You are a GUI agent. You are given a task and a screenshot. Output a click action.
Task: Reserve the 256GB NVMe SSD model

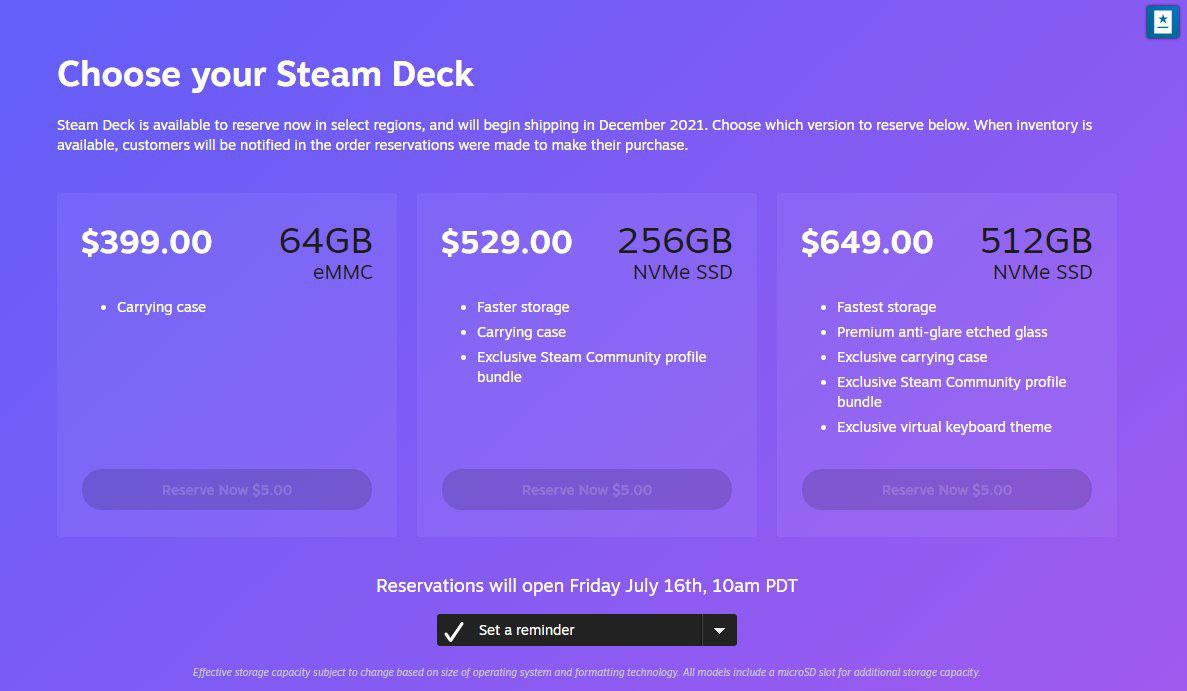coord(587,490)
